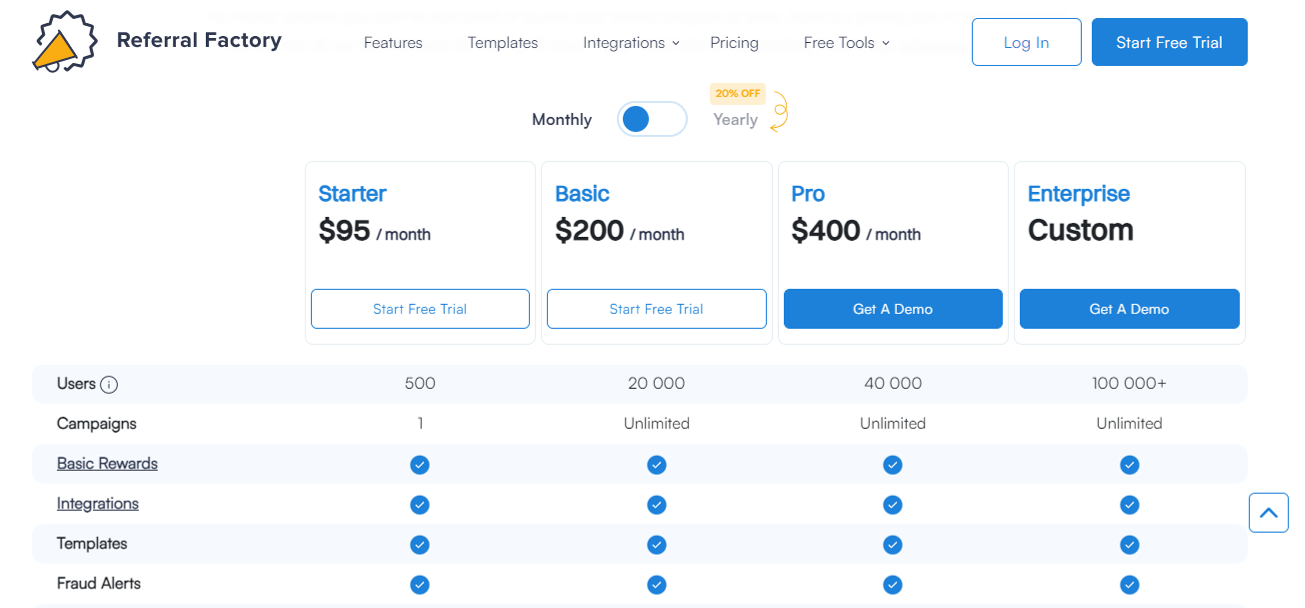Start a free trial on the Basic plan
Image resolution: width=1305 pixels, height=608 pixels.
pyautogui.click(x=656, y=308)
